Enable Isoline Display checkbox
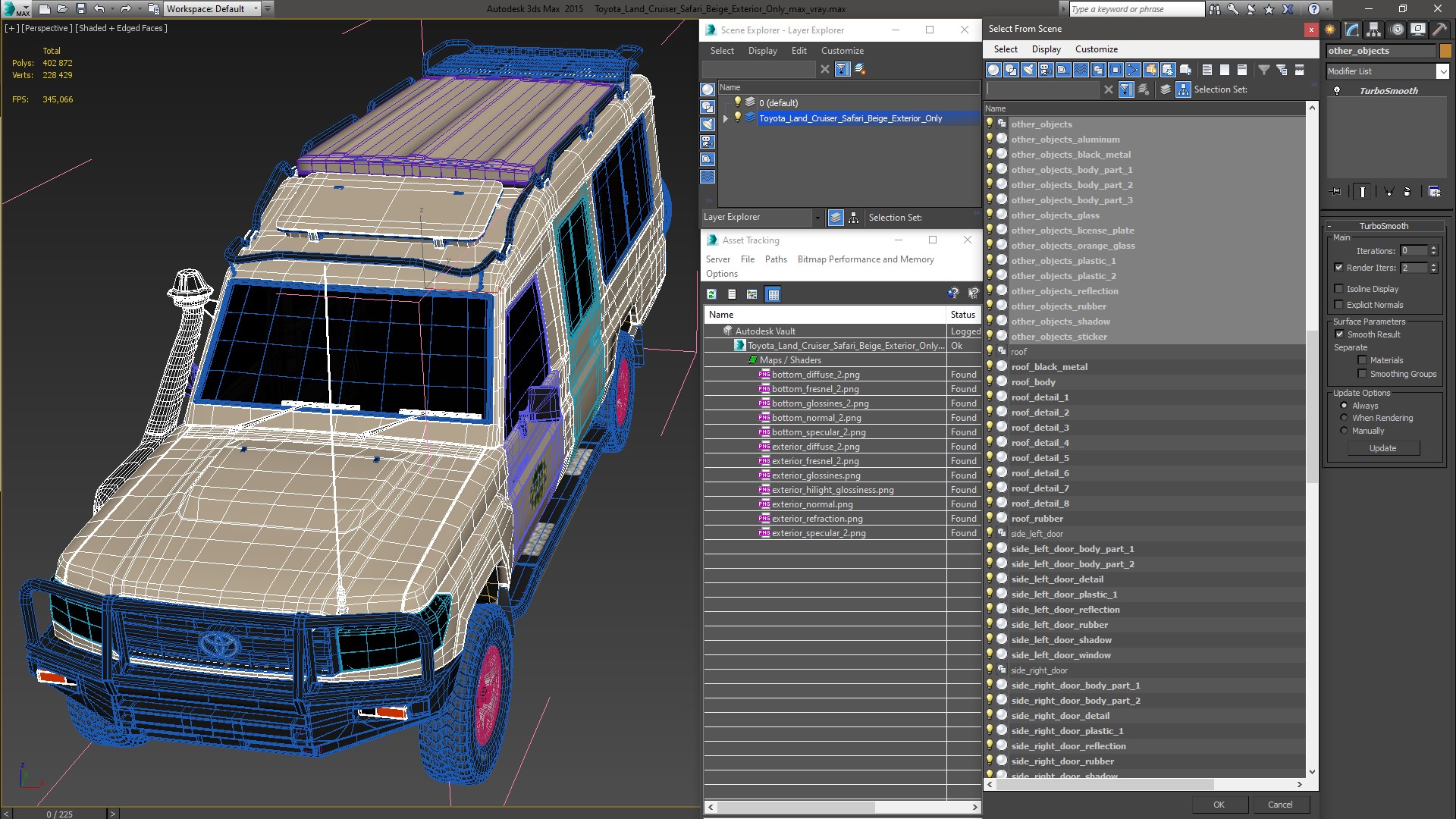The width and height of the screenshot is (1456, 819). (x=1338, y=289)
